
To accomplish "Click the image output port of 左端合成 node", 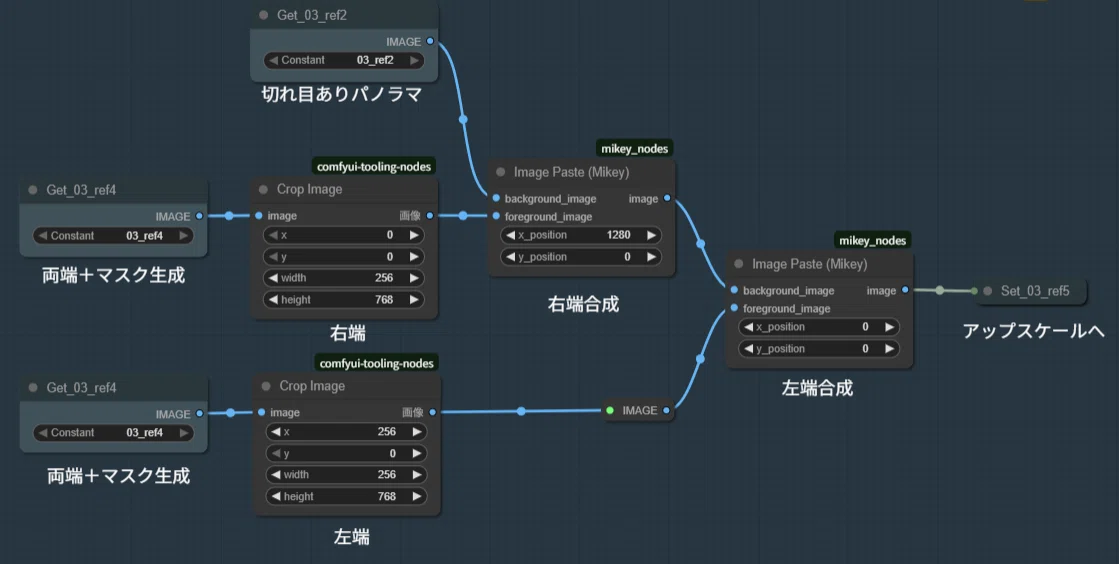I will (905, 291).
